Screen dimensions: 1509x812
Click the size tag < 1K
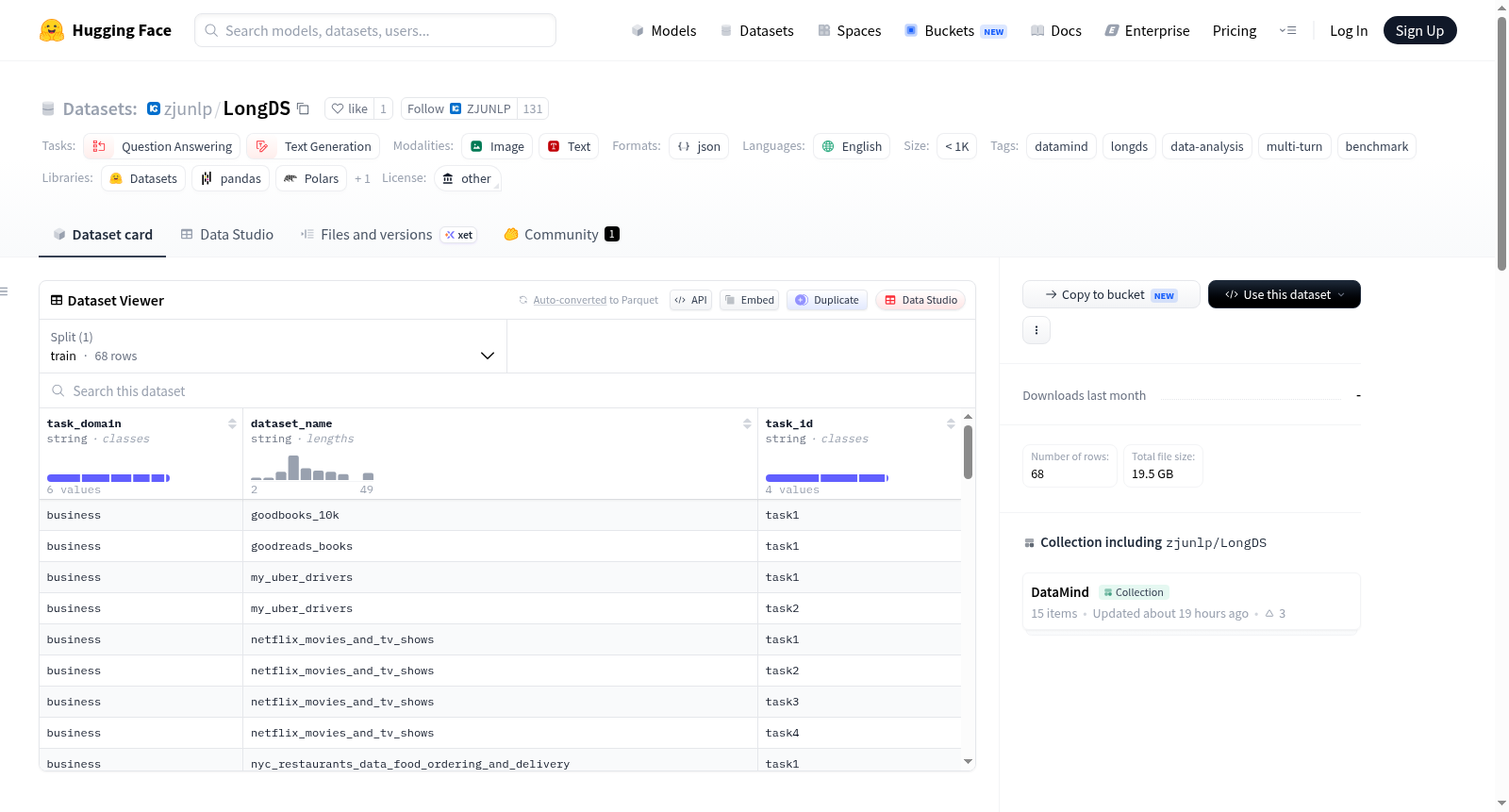(x=956, y=146)
